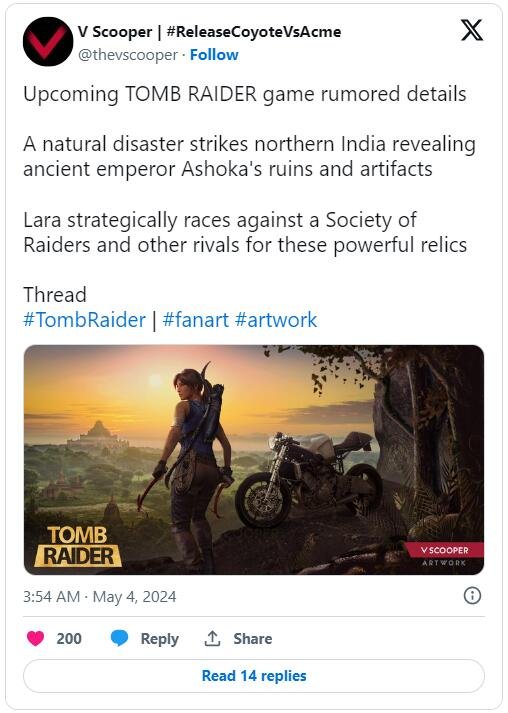The height and width of the screenshot is (713, 508).
Task: Open Read 14 replies
Action: tap(254, 676)
